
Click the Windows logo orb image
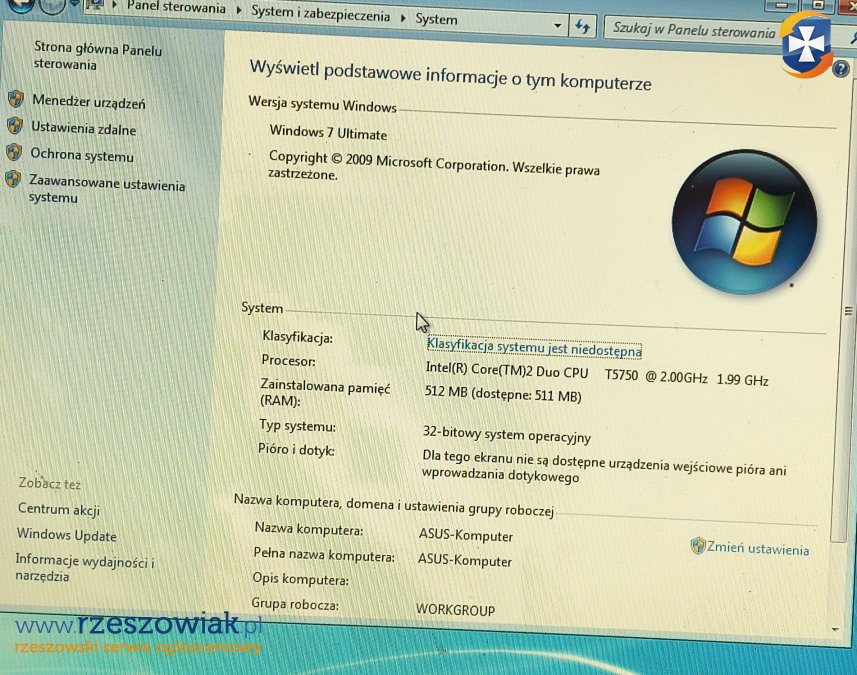tap(744, 222)
